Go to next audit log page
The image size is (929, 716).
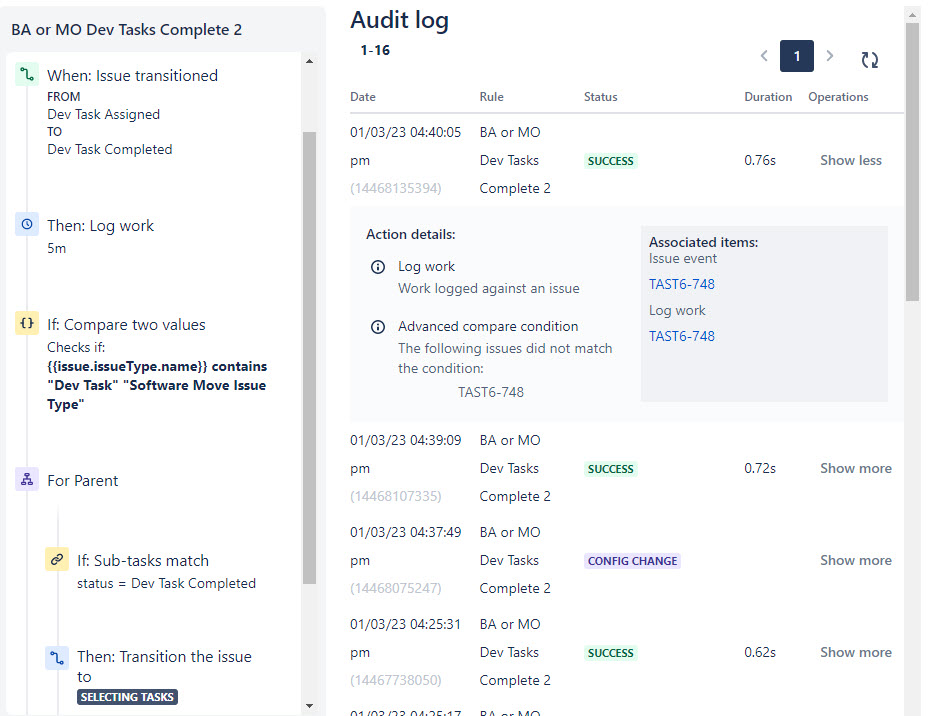pos(829,56)
